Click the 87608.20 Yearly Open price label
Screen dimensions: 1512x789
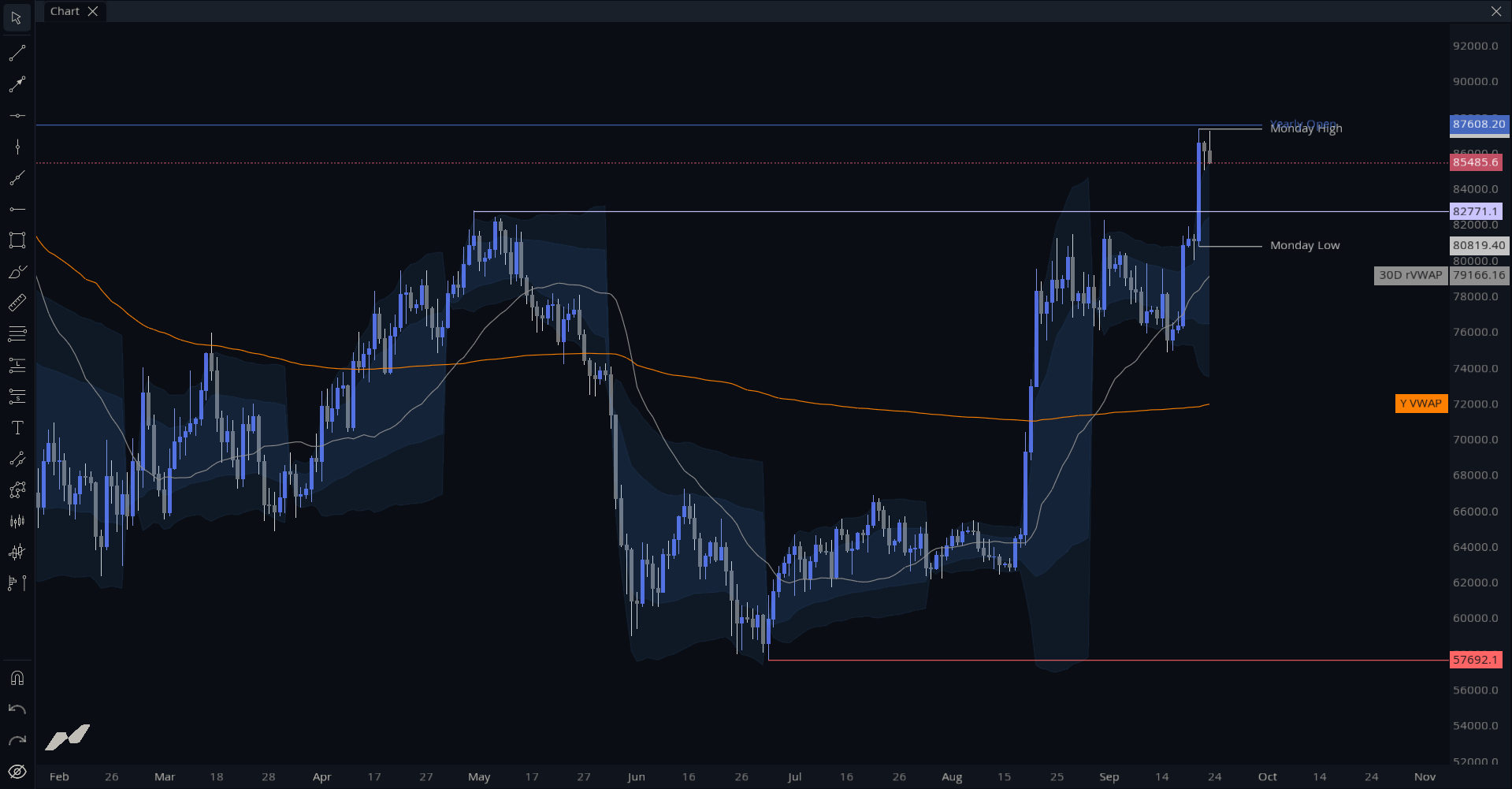1479,124
